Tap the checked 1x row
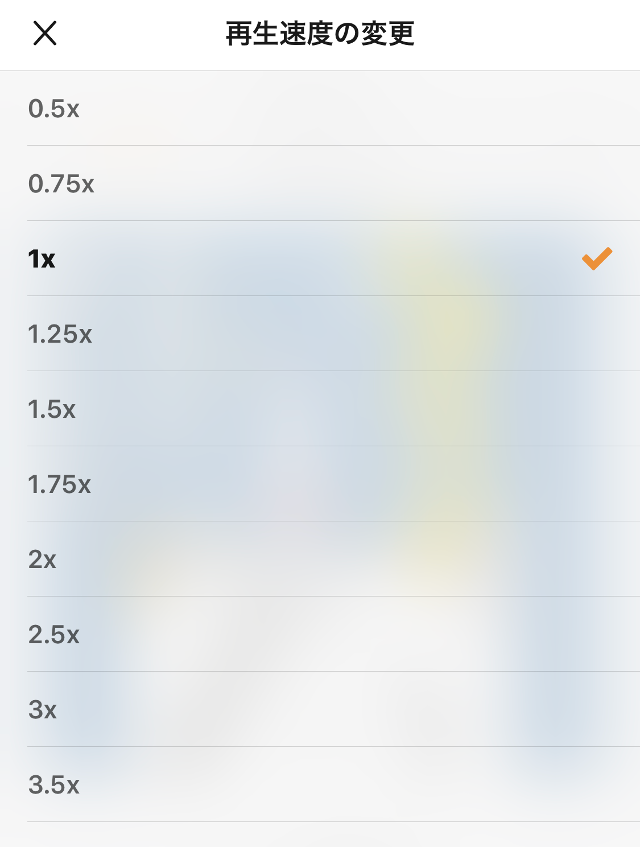 click(x=320, y=259)
